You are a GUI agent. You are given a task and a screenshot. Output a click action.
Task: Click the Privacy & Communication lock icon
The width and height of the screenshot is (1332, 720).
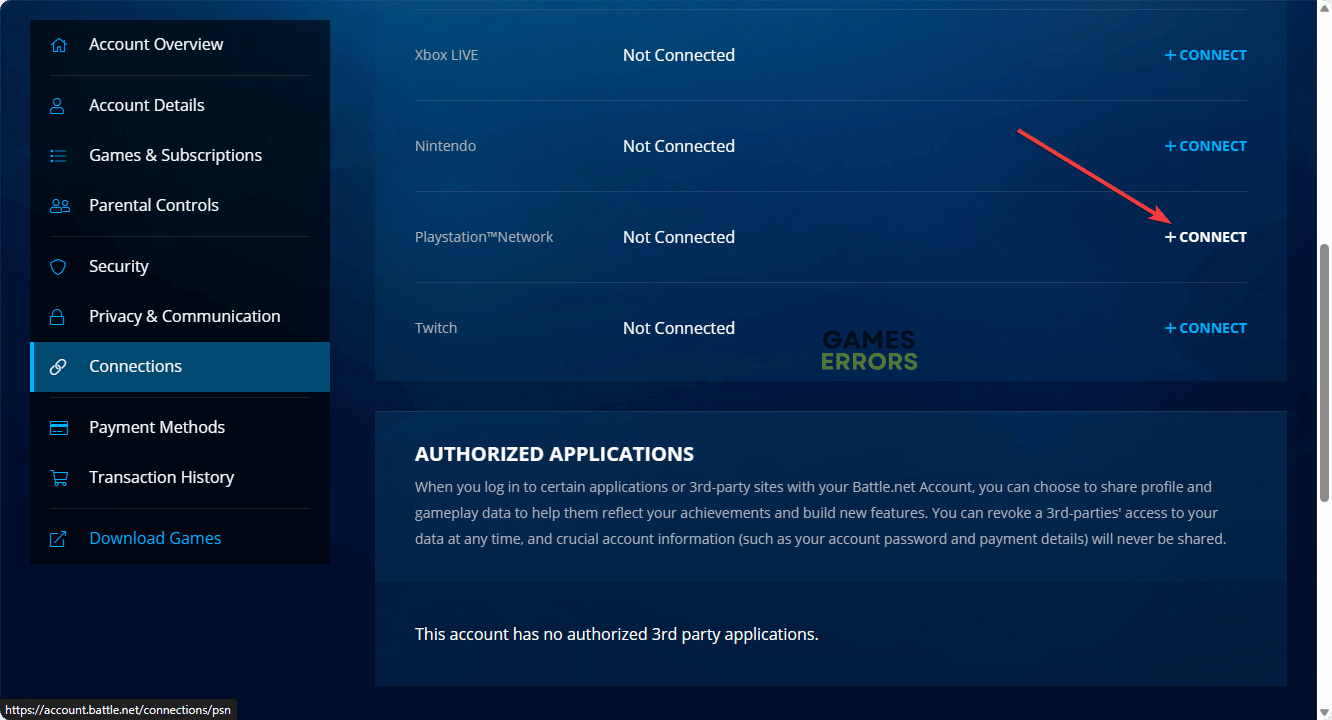pyautogui.click(x=58, y=317)
